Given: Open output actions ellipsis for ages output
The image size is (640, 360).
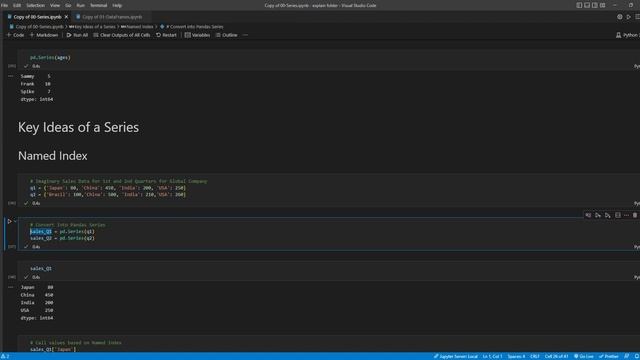Looking at the screenshot, I should pos(11,76).
